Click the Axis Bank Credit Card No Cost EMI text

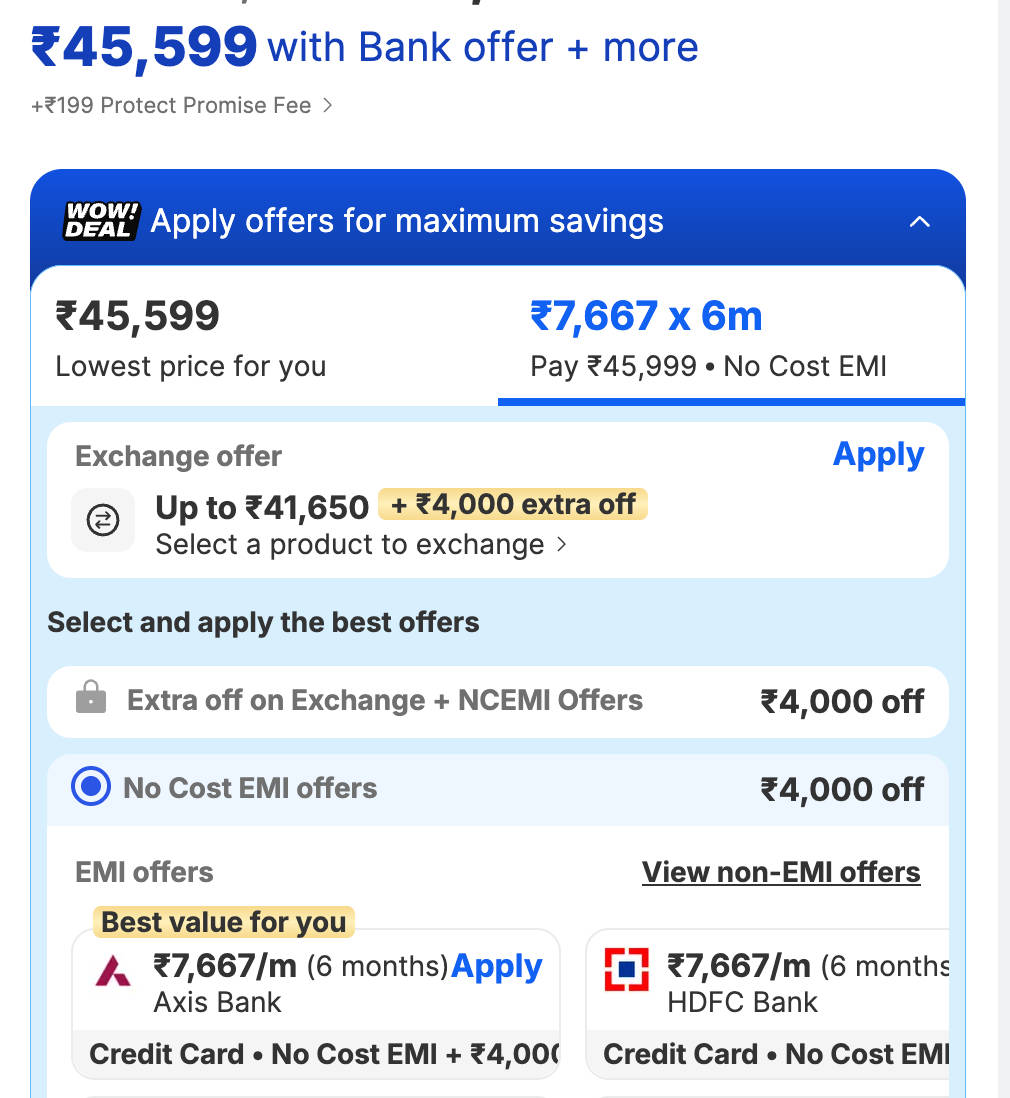(322, 1054)
